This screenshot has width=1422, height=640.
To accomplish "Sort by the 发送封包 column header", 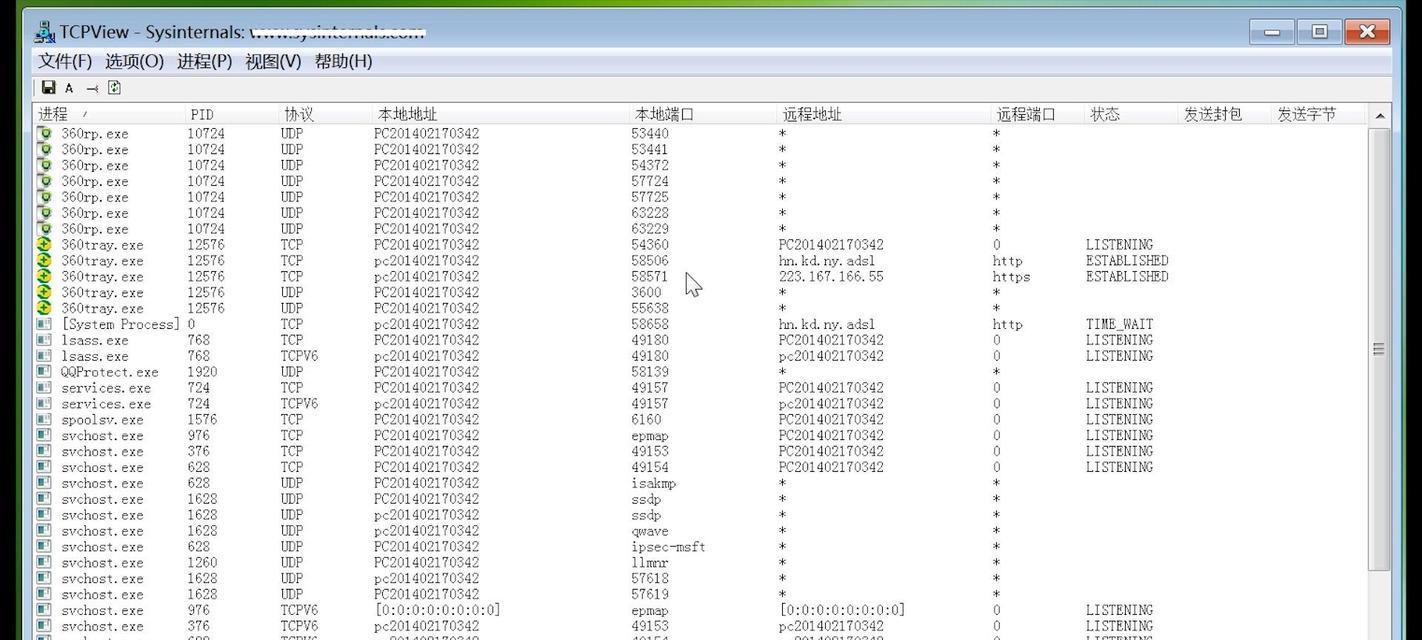I will click(1225, 114).
